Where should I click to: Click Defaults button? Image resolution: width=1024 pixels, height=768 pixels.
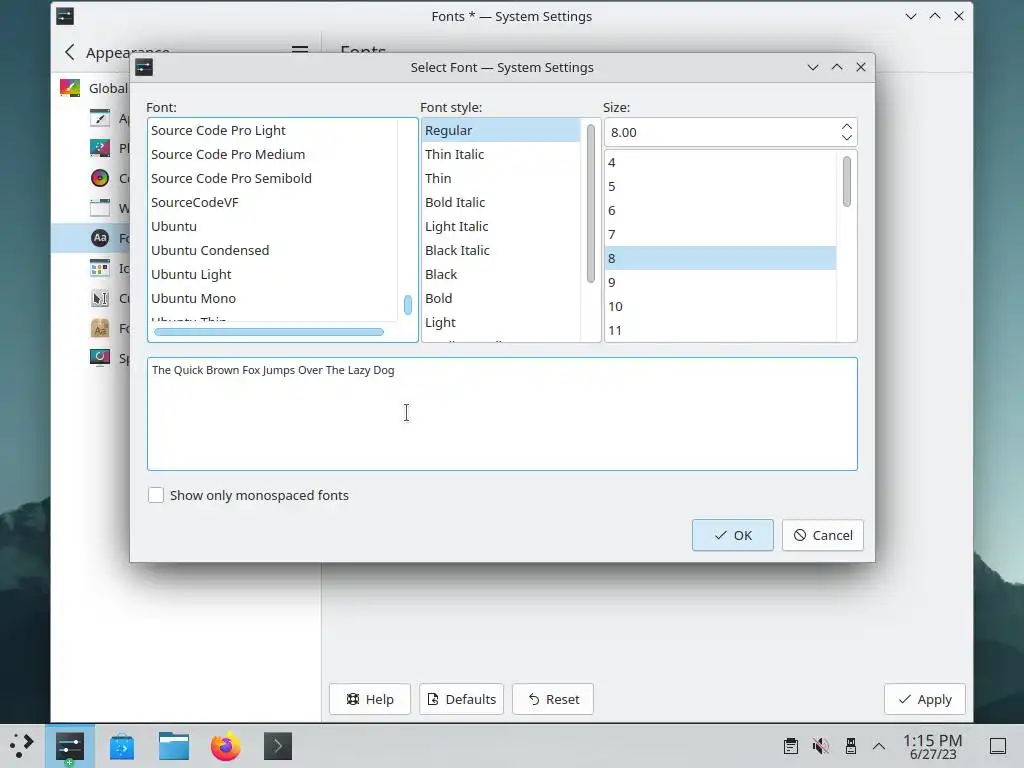(x=462, y=699)
